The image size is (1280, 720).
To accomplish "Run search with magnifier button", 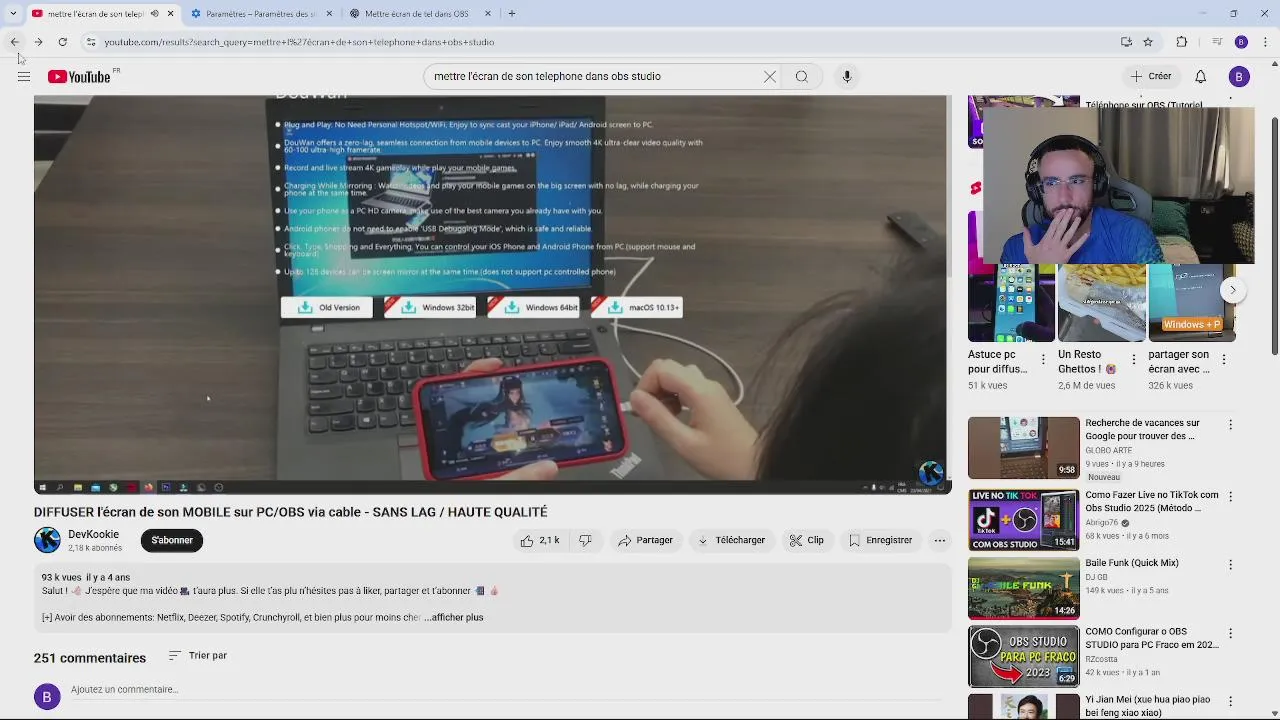I will [801, 76].
